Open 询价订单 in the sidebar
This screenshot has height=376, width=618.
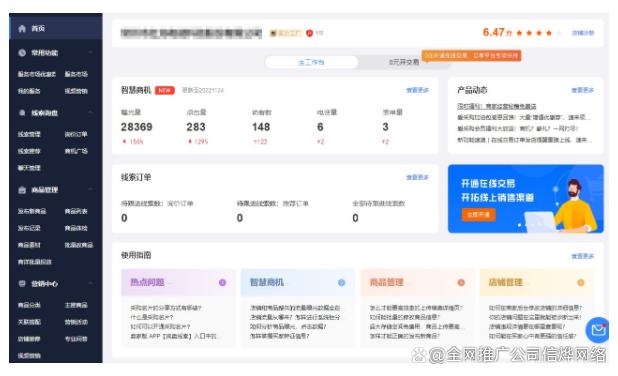pos(76,134)
